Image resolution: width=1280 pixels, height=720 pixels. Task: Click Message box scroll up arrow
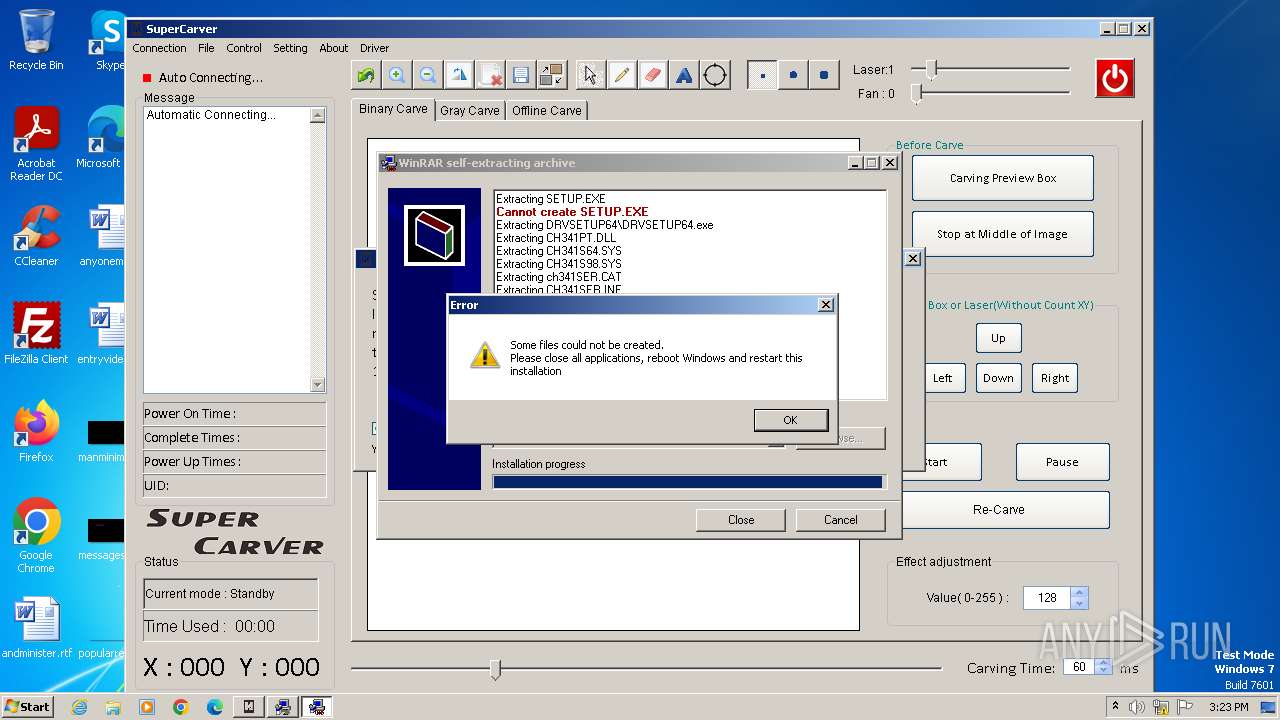[317, 116]
